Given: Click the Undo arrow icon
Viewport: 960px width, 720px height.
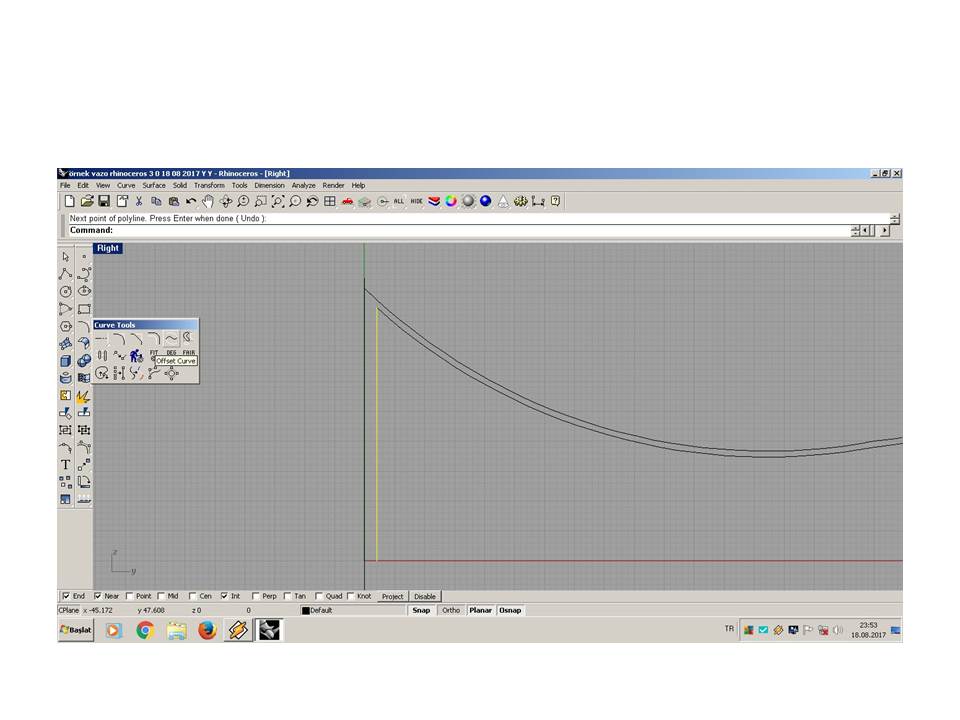Looking at the screenshot, I should point(191,201).
